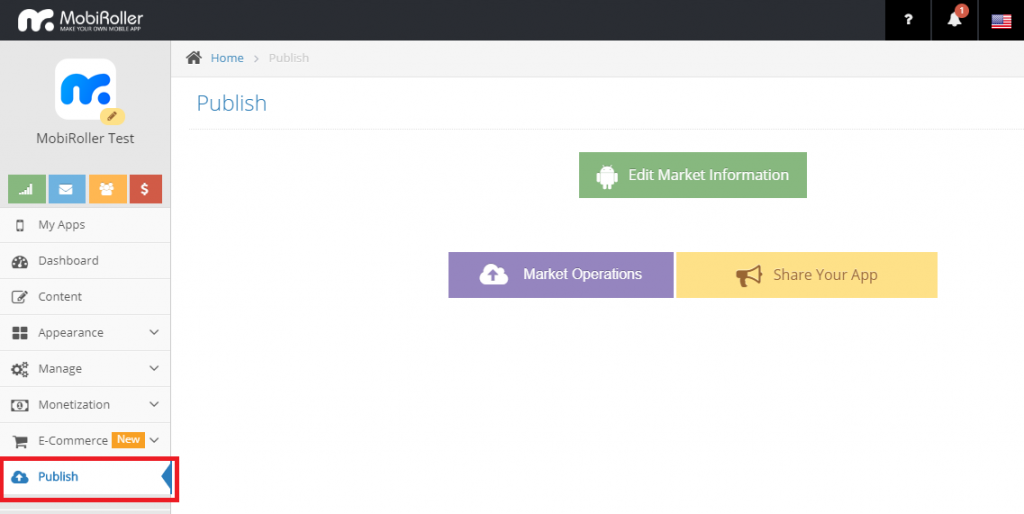Screen dimensions: 1024x514
Task: Click the MobiRoller logo in header
Action: tap(80, 20)
